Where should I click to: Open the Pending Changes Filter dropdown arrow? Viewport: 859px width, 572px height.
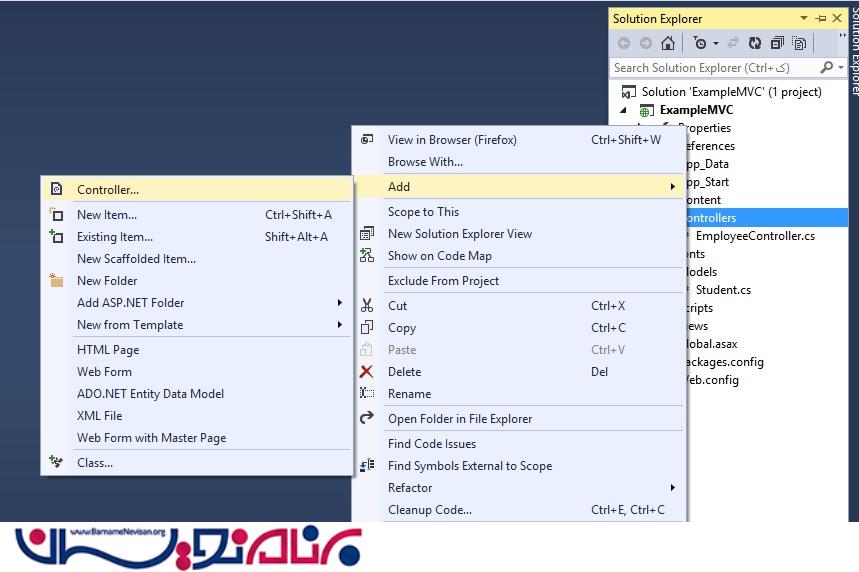tap(715, 43)
